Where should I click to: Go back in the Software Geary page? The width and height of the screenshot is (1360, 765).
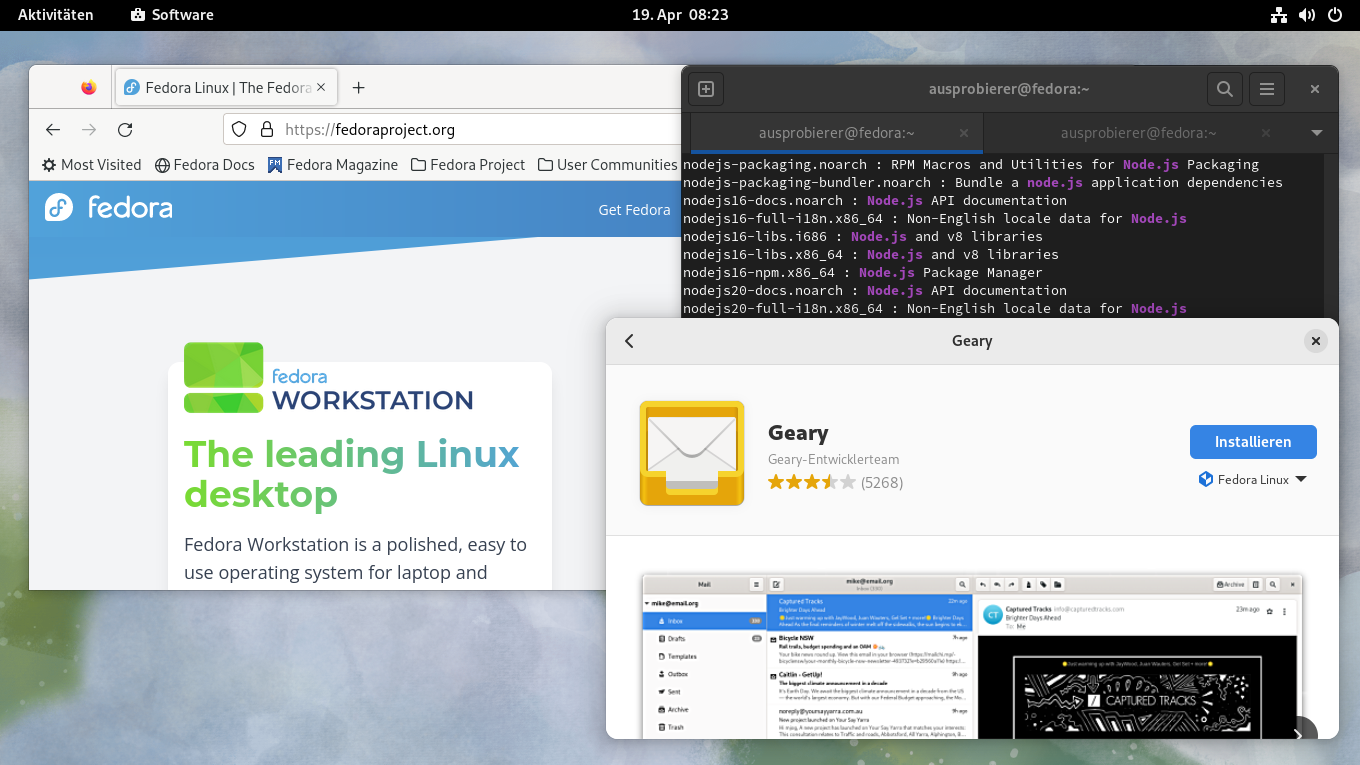(629, 341)
